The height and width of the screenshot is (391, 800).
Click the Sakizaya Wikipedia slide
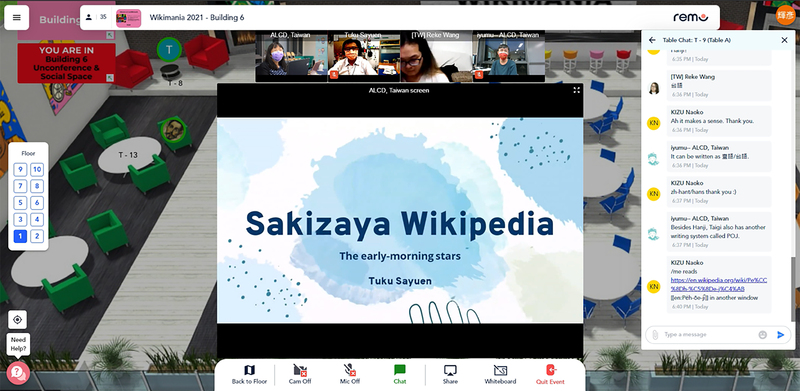coord(399,221)
